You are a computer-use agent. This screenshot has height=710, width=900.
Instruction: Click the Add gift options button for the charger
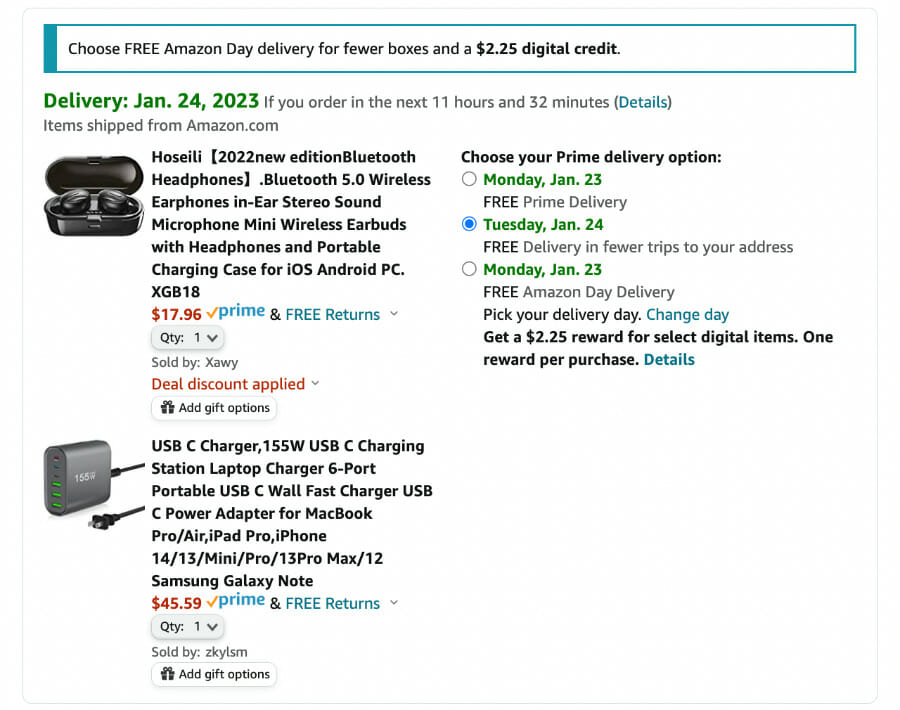click(214, 675)
